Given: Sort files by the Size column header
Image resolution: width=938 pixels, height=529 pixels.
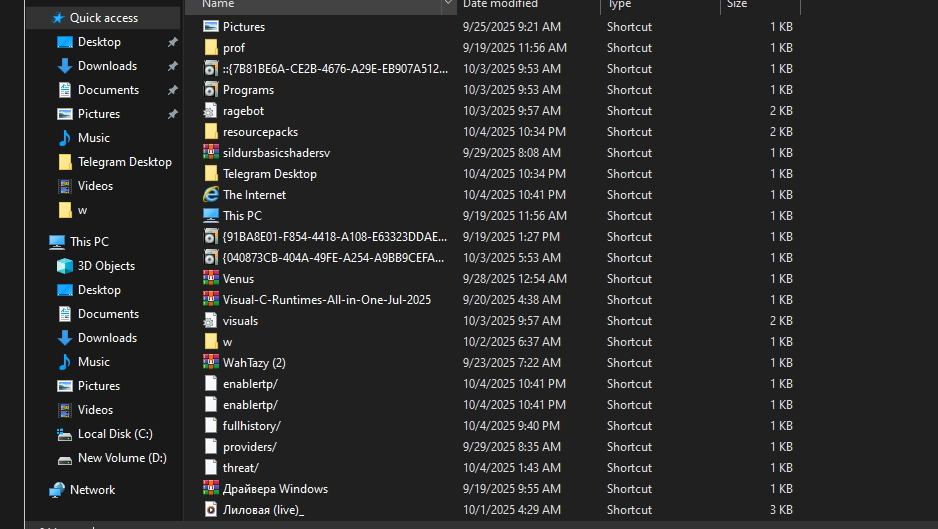Looking at the screenshot, I should (737, 4).
